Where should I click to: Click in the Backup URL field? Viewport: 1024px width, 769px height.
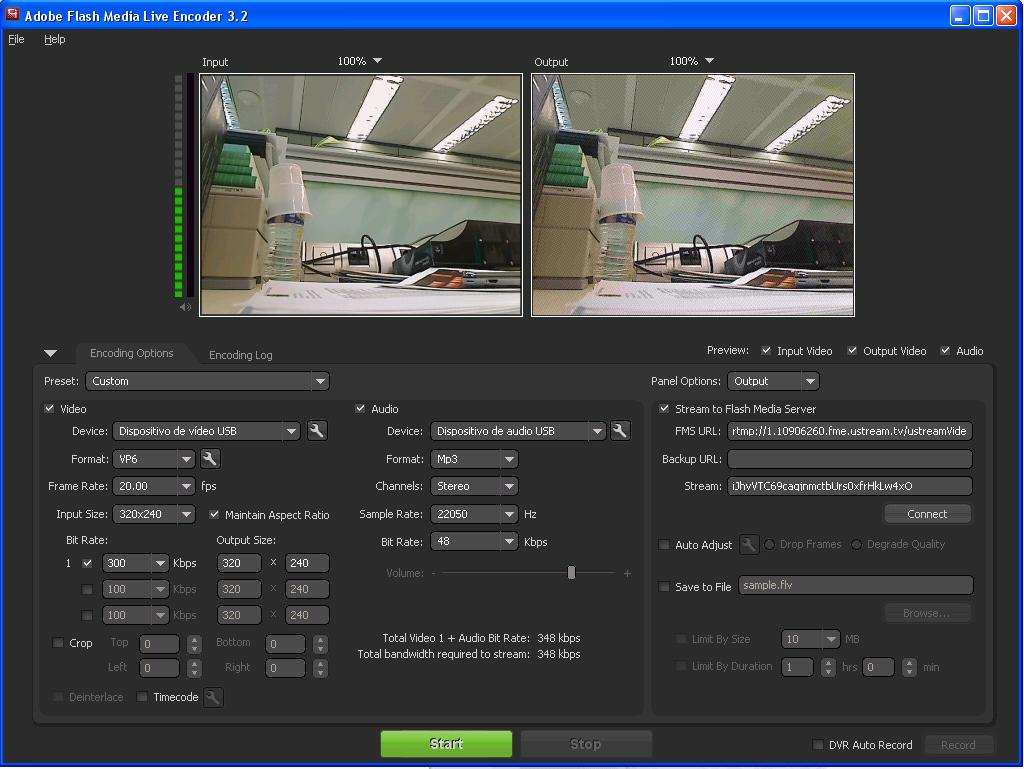pyautogui.click(x=850, y=459)
